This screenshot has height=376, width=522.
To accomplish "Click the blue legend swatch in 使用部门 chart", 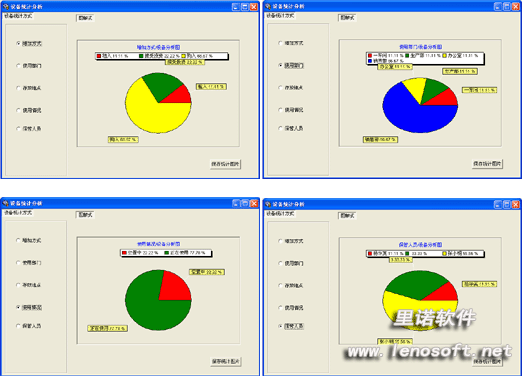I will click(370, 61).
